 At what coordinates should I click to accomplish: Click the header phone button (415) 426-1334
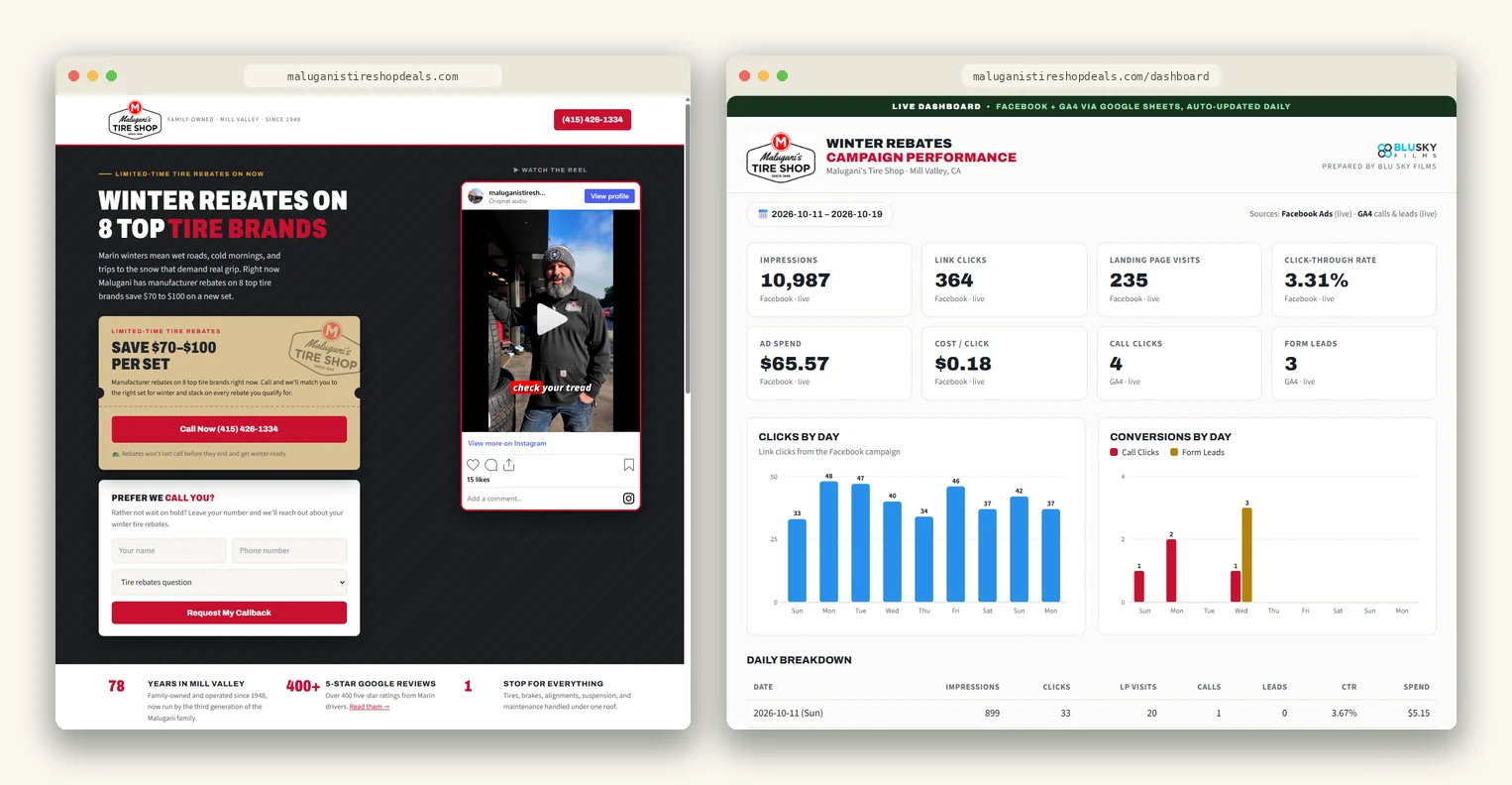(x=593, y=120)
